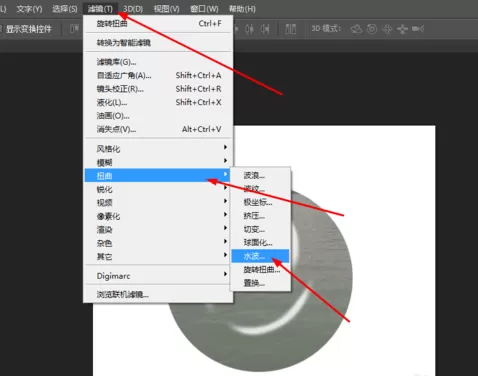Viewport: 478px width, 376px height.
Task: Expand the 模糊 blur submenu
Action: pyautogui.click(x=158, y=162)
